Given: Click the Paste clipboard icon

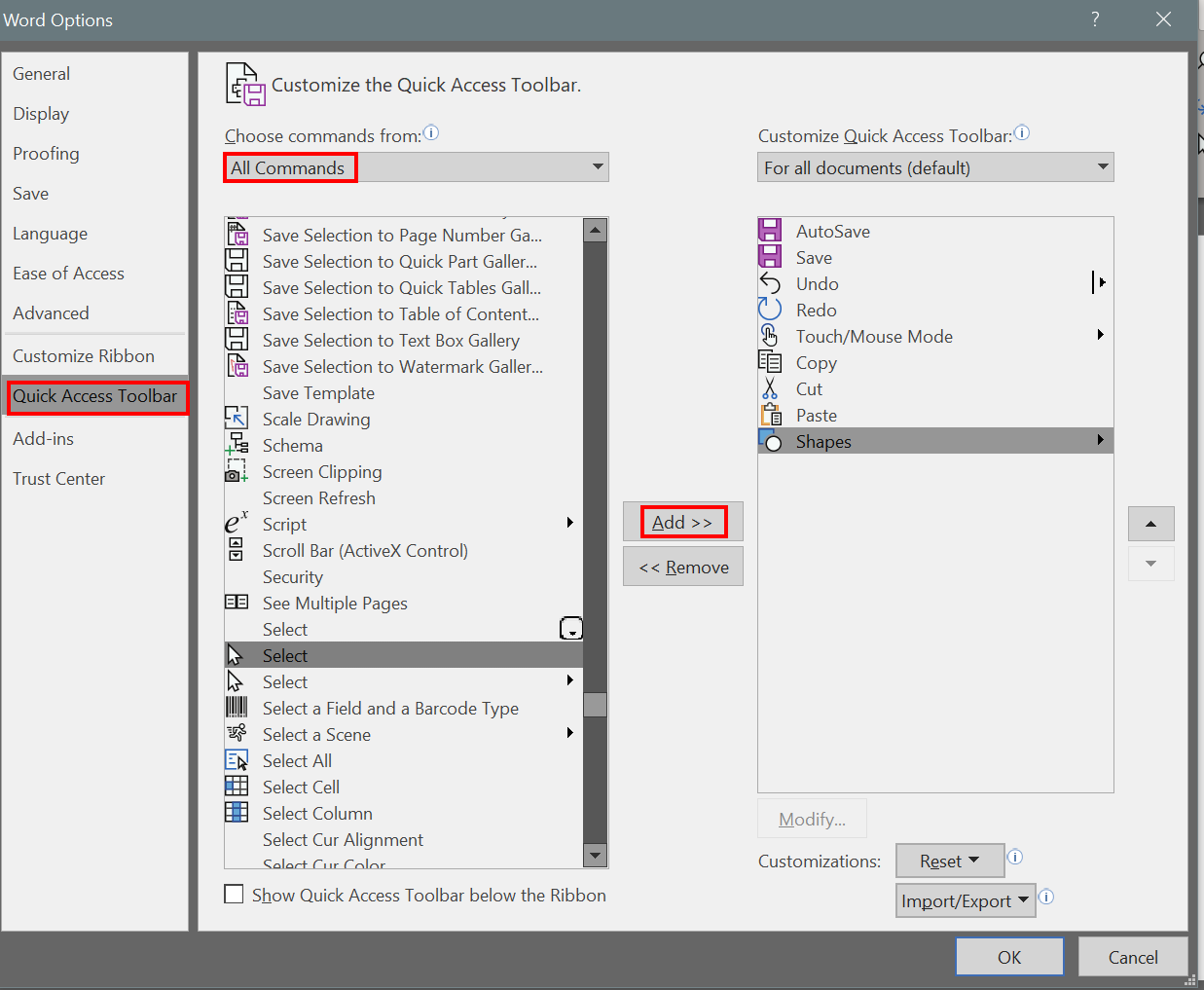Looking at the screenshot, I should point(770,416).
